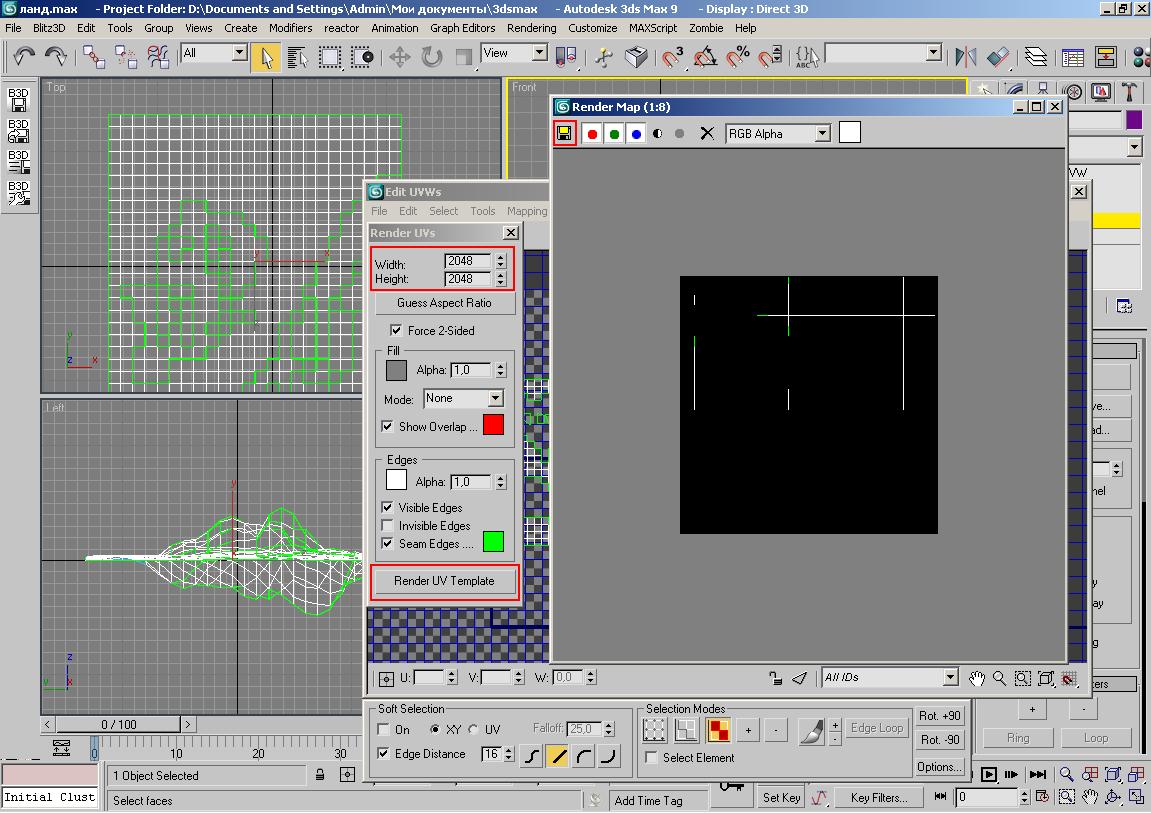Uncheck Force 2-Sided checkbox
1151x813 pixels.
pos(396,330)
